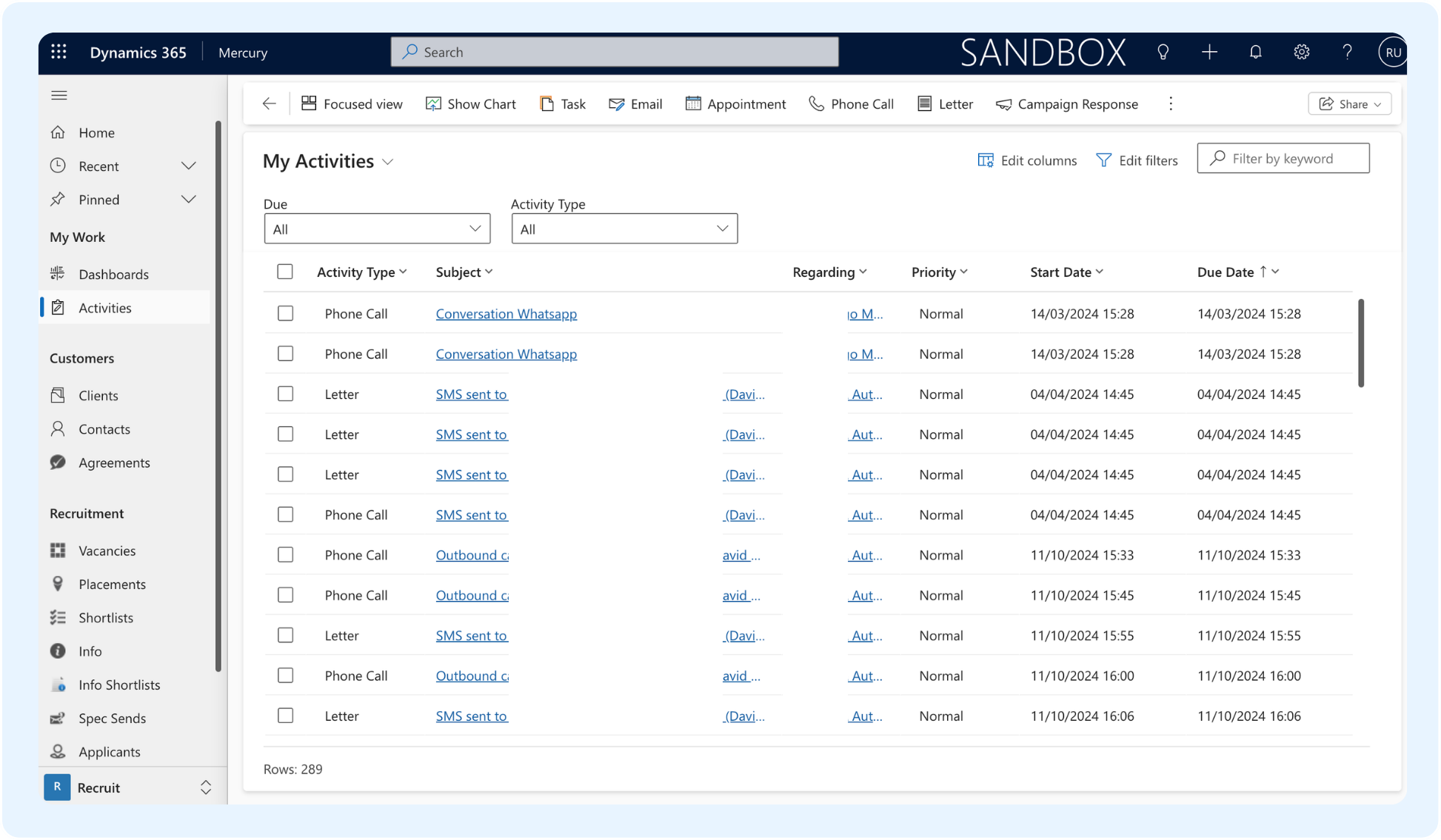Click the Show Chart icon
The image size is (1441, 840).
click(433, 104)
